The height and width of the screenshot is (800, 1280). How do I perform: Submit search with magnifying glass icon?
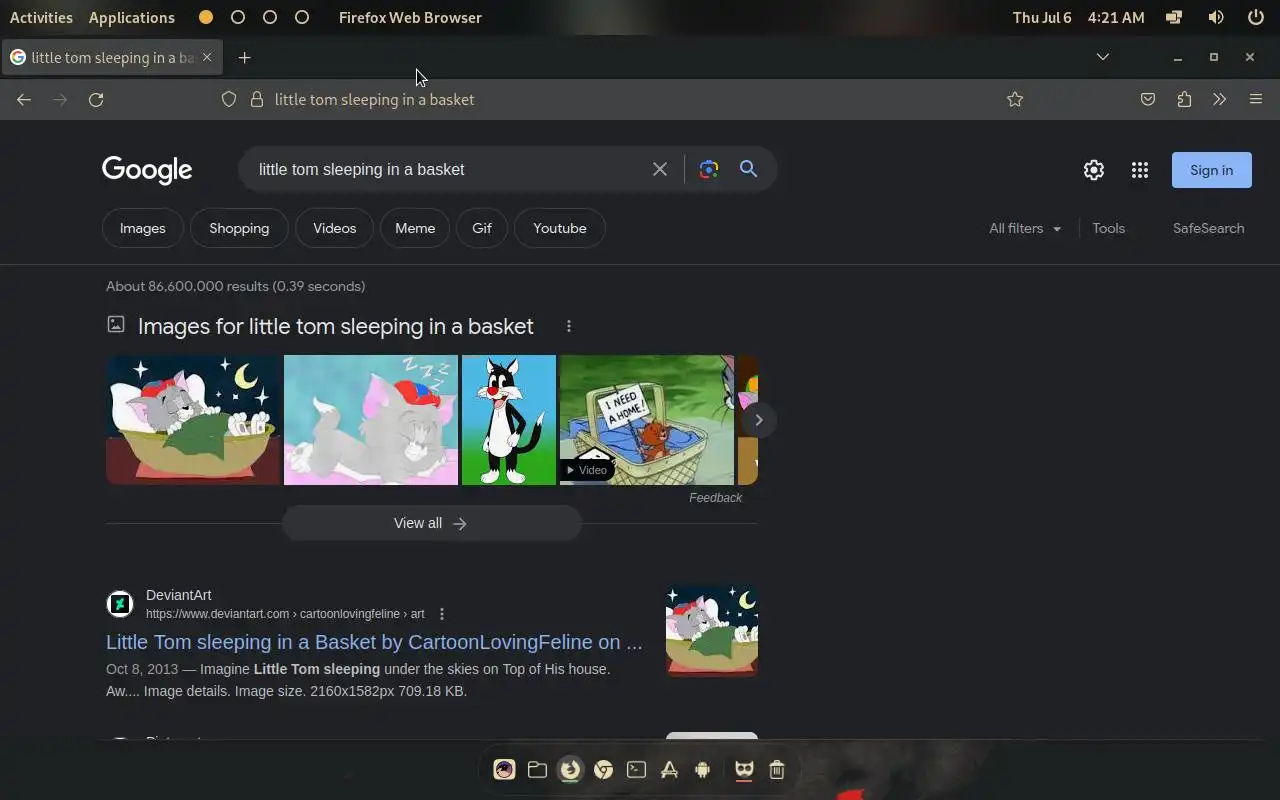coord(748,169)
